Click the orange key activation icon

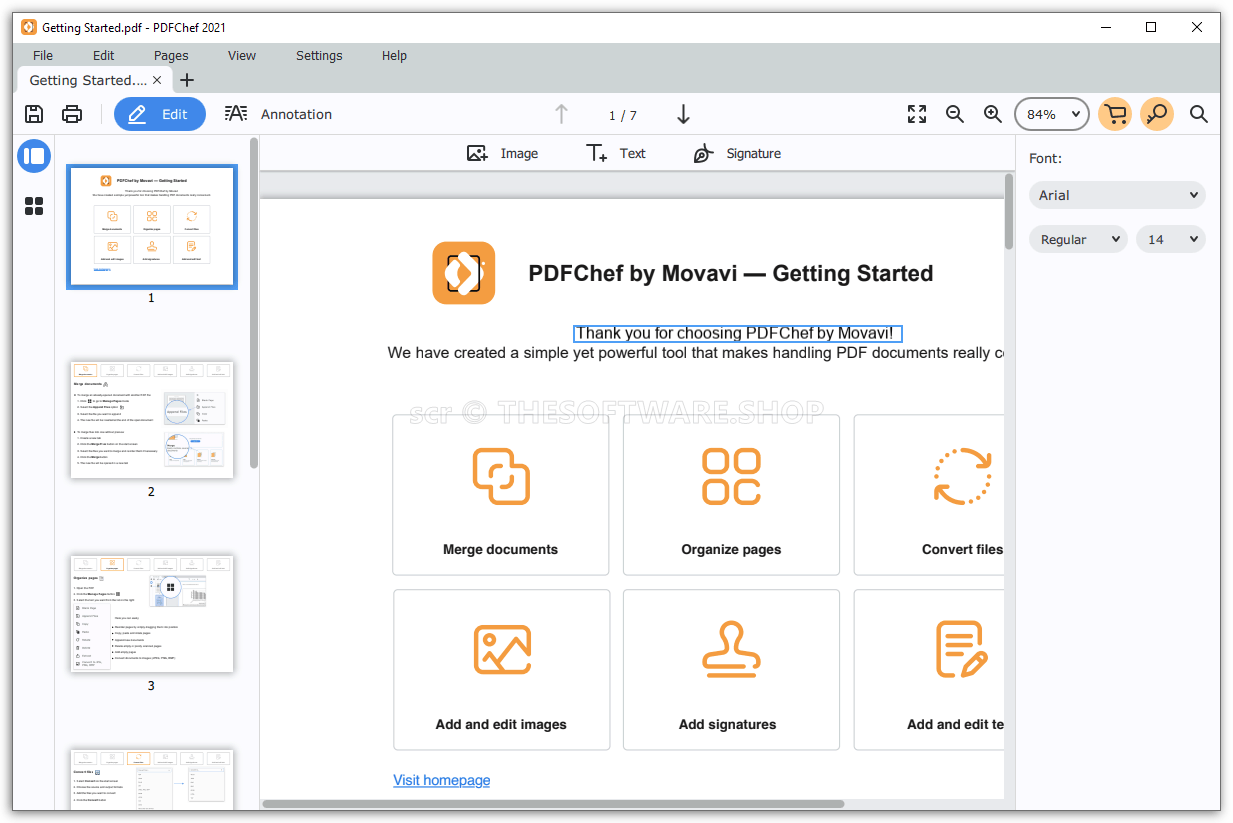[1157, 114]
